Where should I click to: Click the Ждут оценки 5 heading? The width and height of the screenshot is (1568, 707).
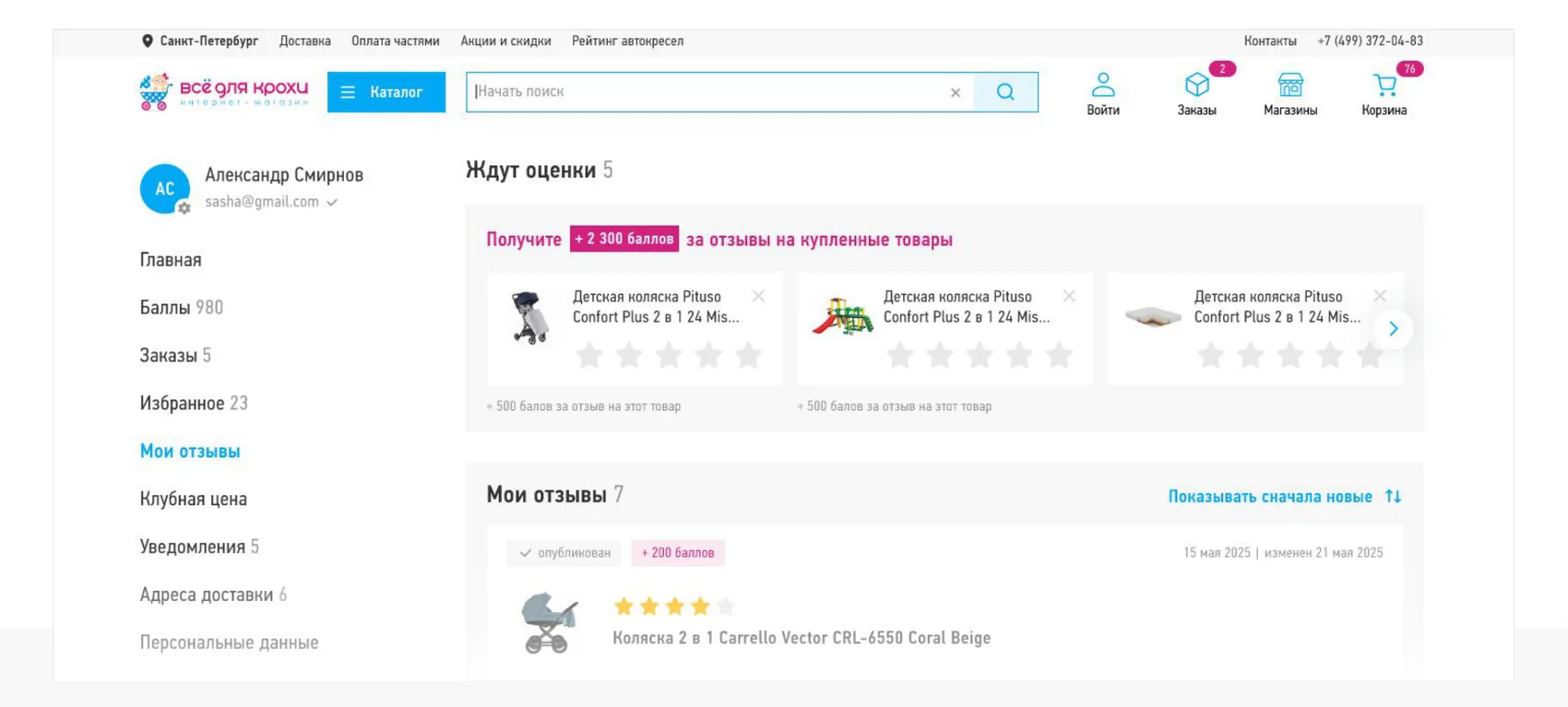tap(540, 171)
